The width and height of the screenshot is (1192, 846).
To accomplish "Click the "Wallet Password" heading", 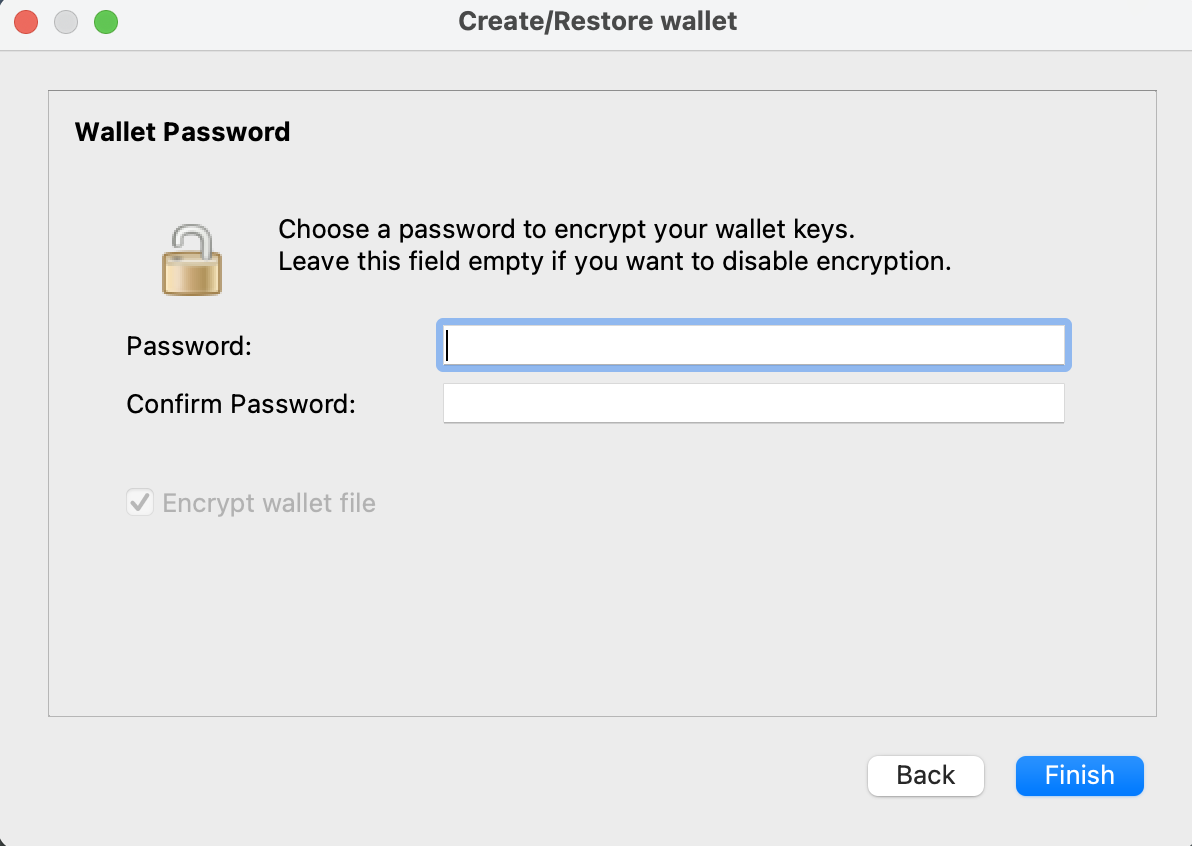I will pos(182,132).
